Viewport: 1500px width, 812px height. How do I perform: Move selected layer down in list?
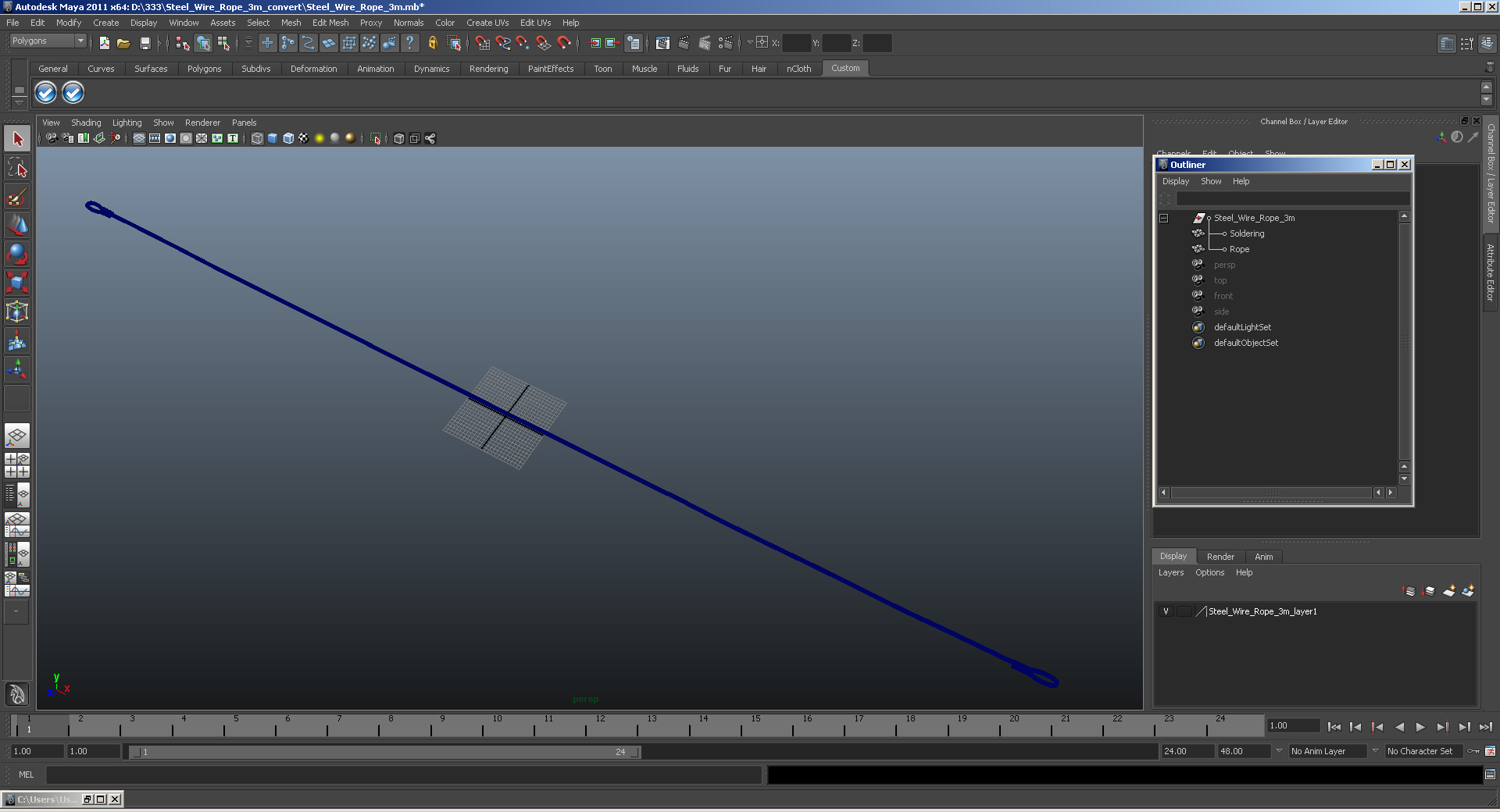[1429, 591]
